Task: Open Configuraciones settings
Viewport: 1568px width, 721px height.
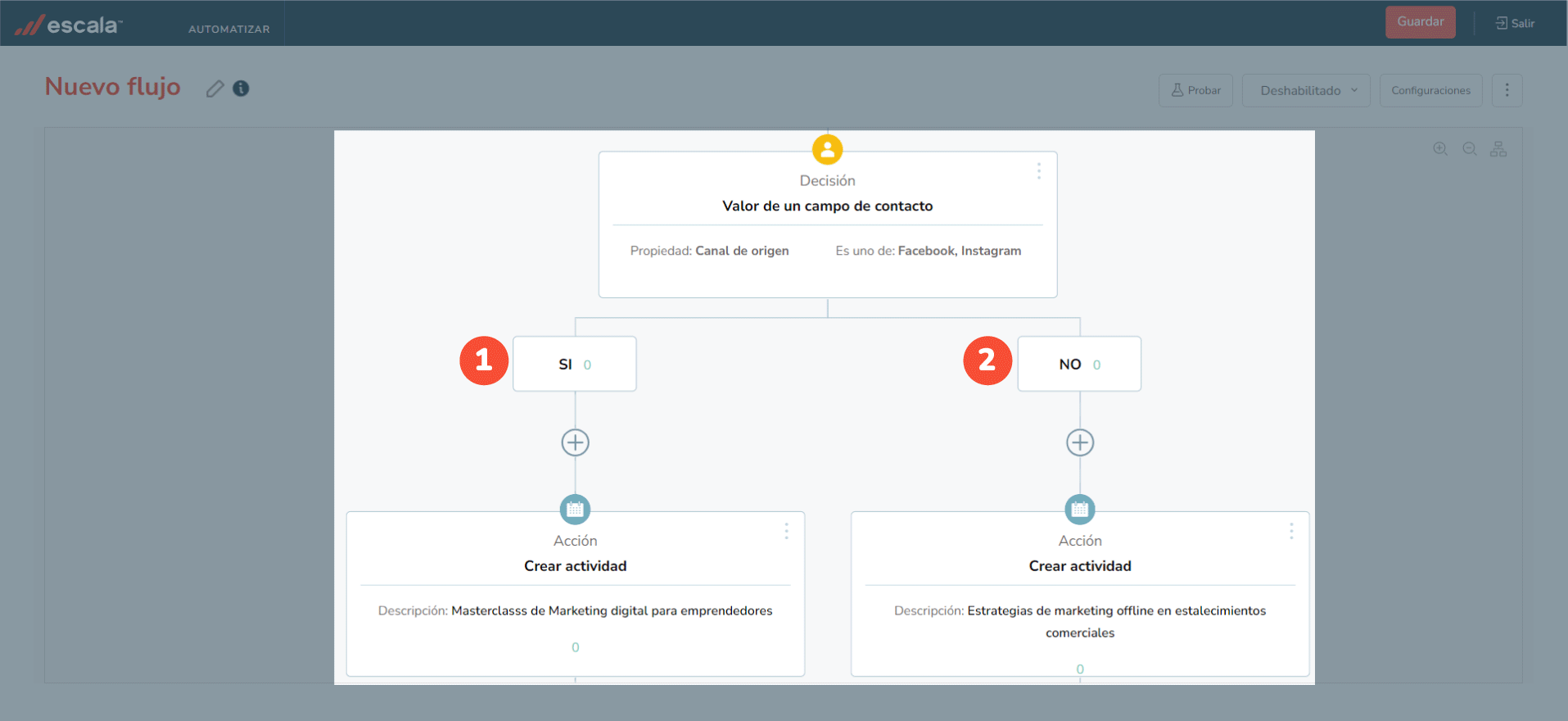Action: [x=1430, y=90]
